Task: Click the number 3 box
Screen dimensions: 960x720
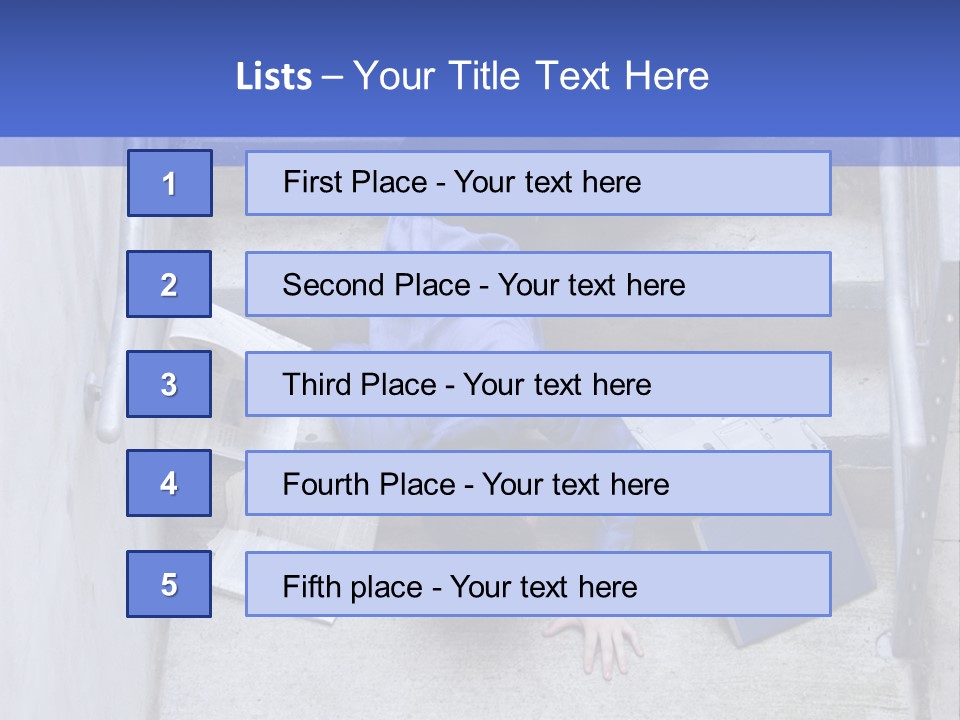Action: tap(169, 384)
